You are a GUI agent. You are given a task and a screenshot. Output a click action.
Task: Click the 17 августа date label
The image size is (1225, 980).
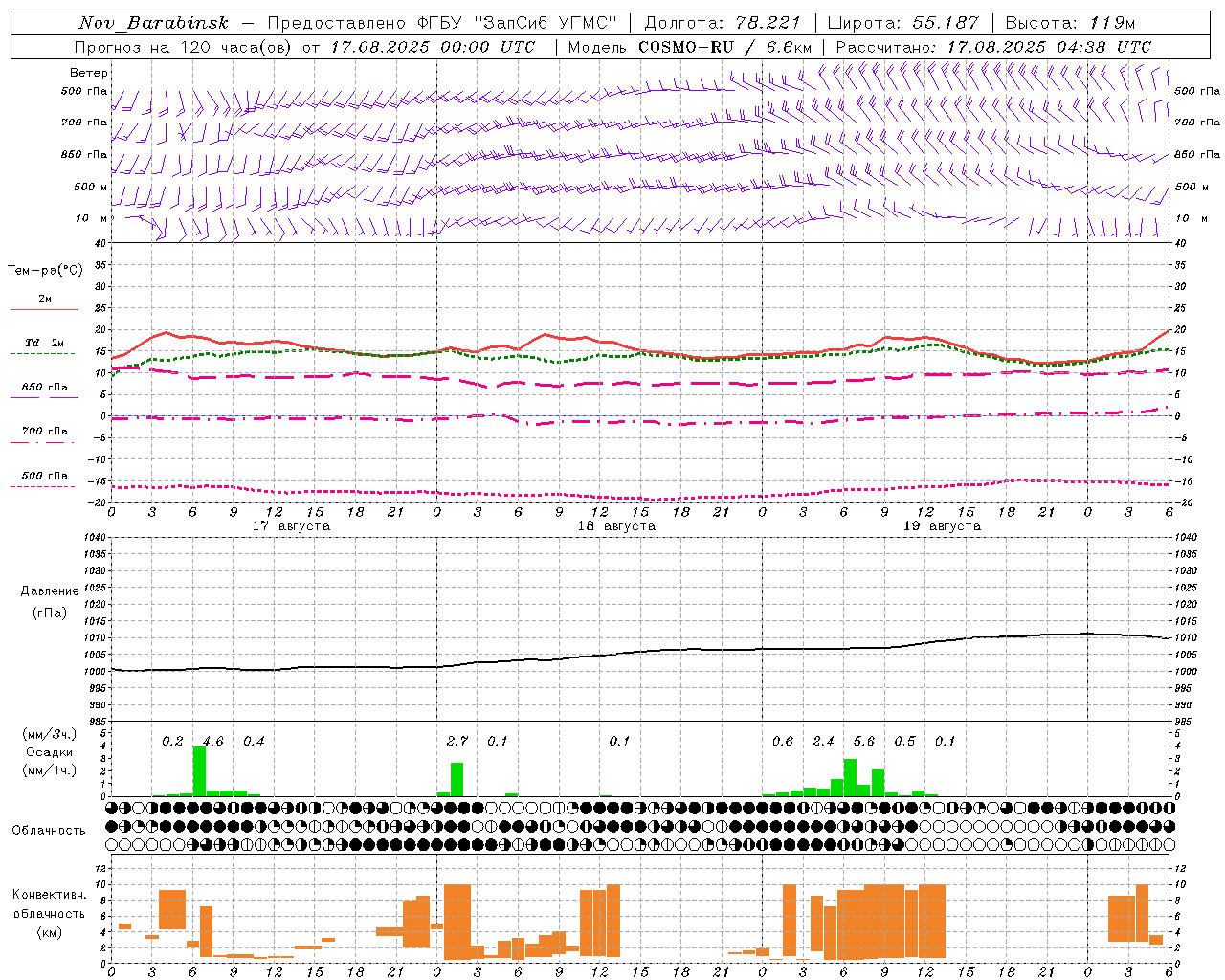coord(291,526)
